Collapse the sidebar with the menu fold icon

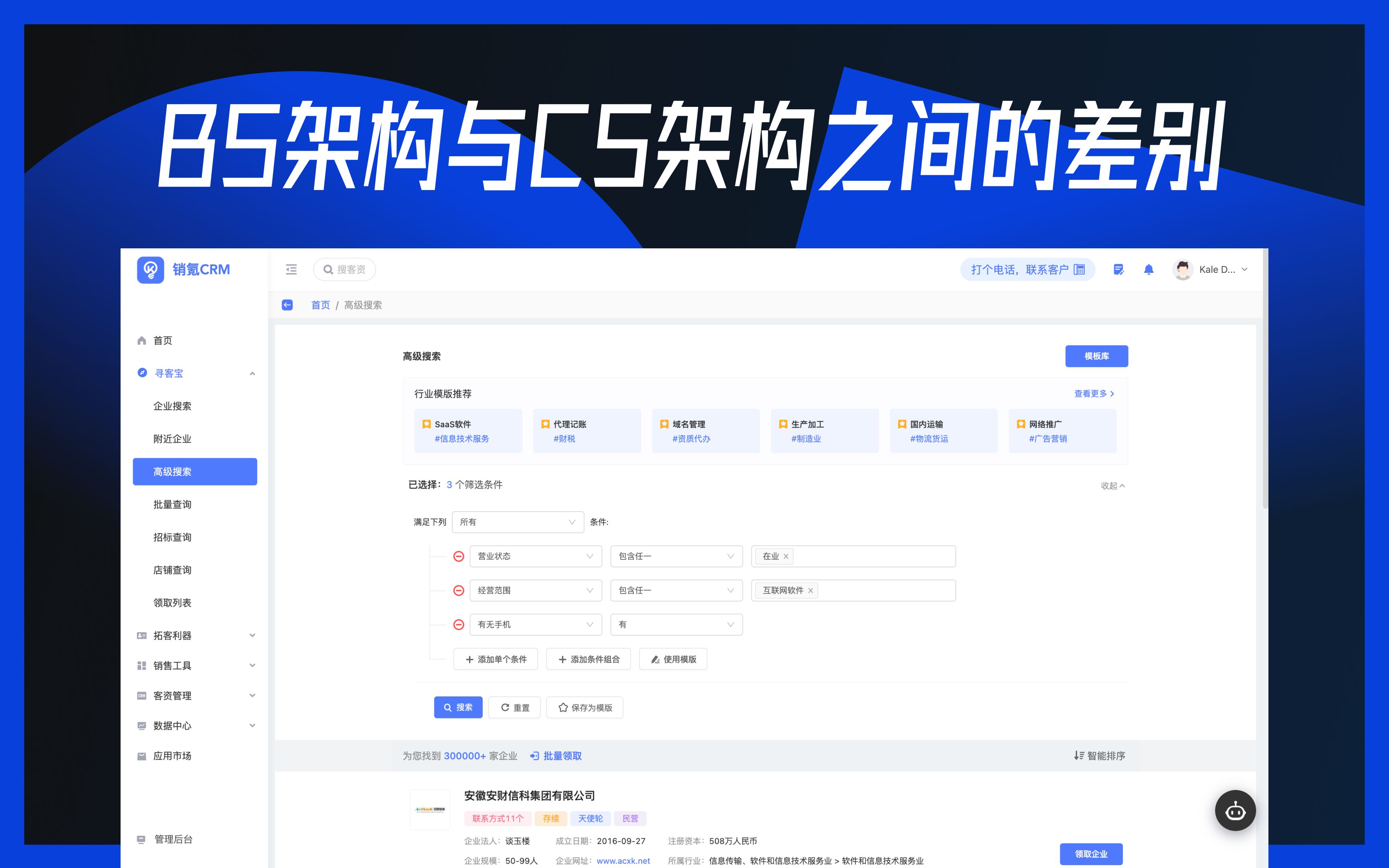pos(291,269)
